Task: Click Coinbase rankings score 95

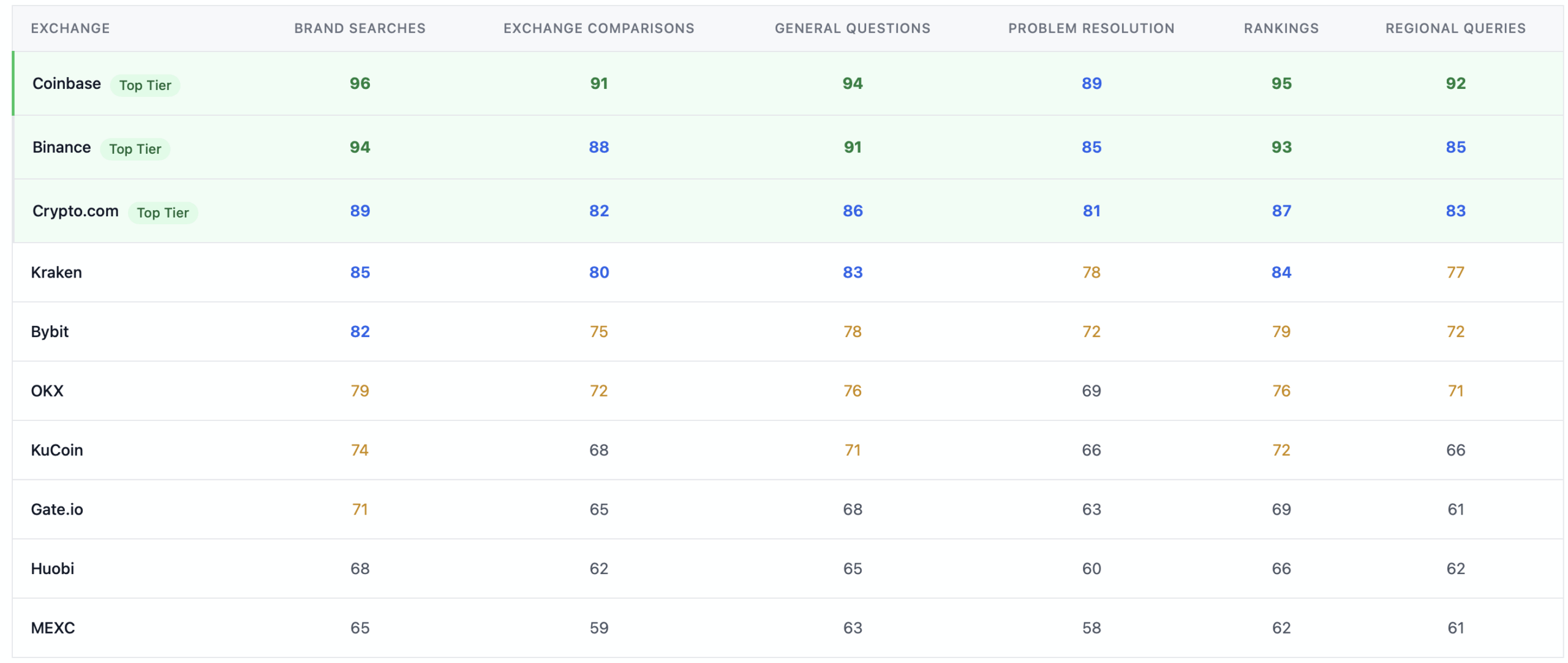Action: click(x=1281, y=83)
